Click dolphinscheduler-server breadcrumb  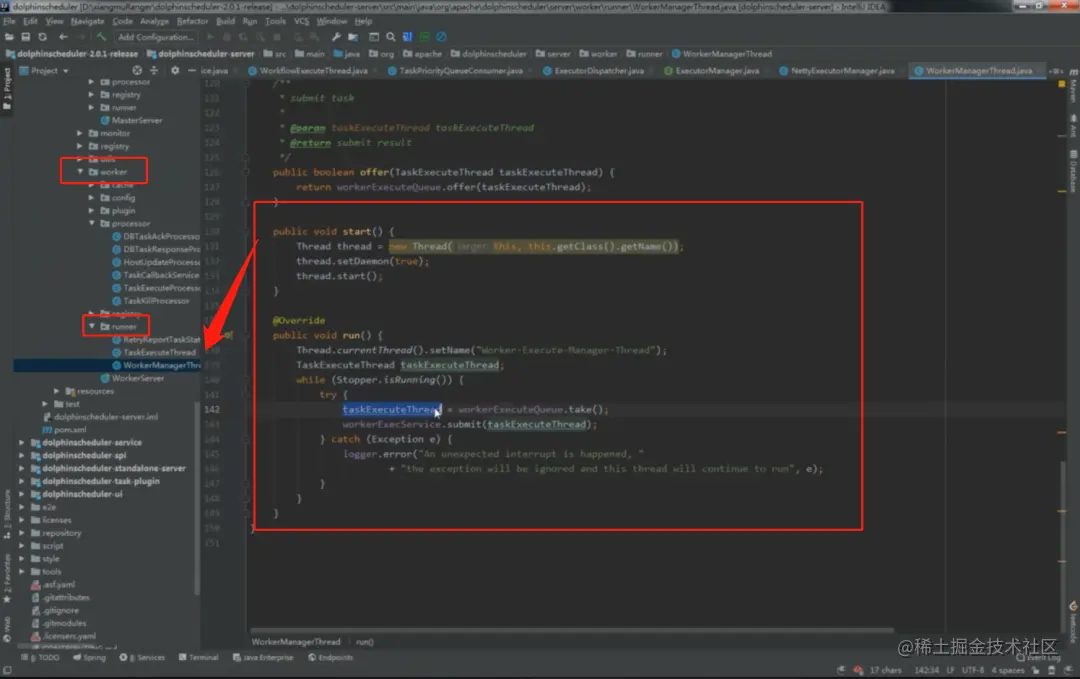click(200, 54)
